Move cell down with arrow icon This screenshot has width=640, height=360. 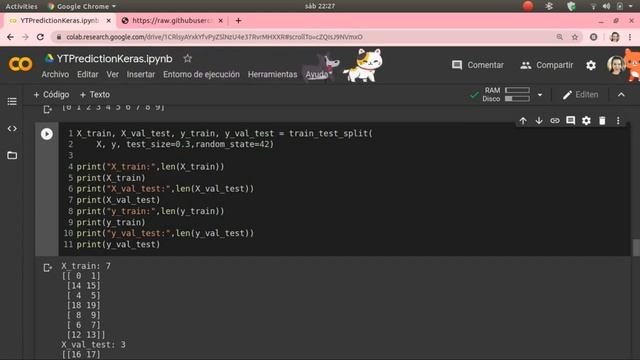tap(539, 120)
